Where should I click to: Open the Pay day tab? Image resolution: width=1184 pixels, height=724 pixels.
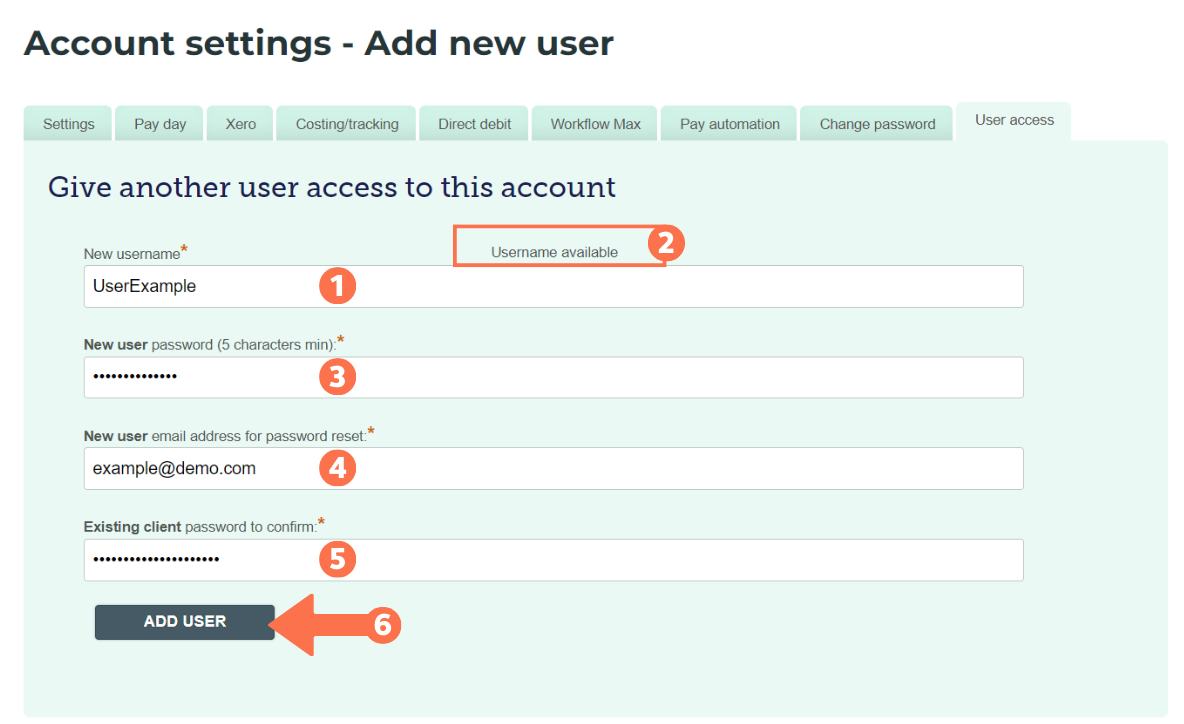pyautogui.click(x=158, y=123)
